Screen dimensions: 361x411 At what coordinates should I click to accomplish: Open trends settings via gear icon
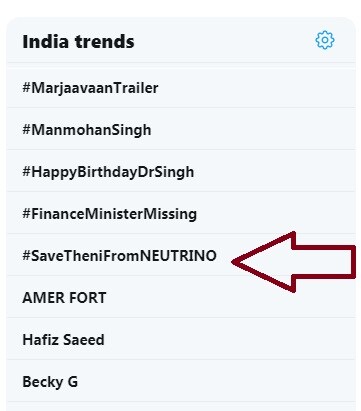325,40
